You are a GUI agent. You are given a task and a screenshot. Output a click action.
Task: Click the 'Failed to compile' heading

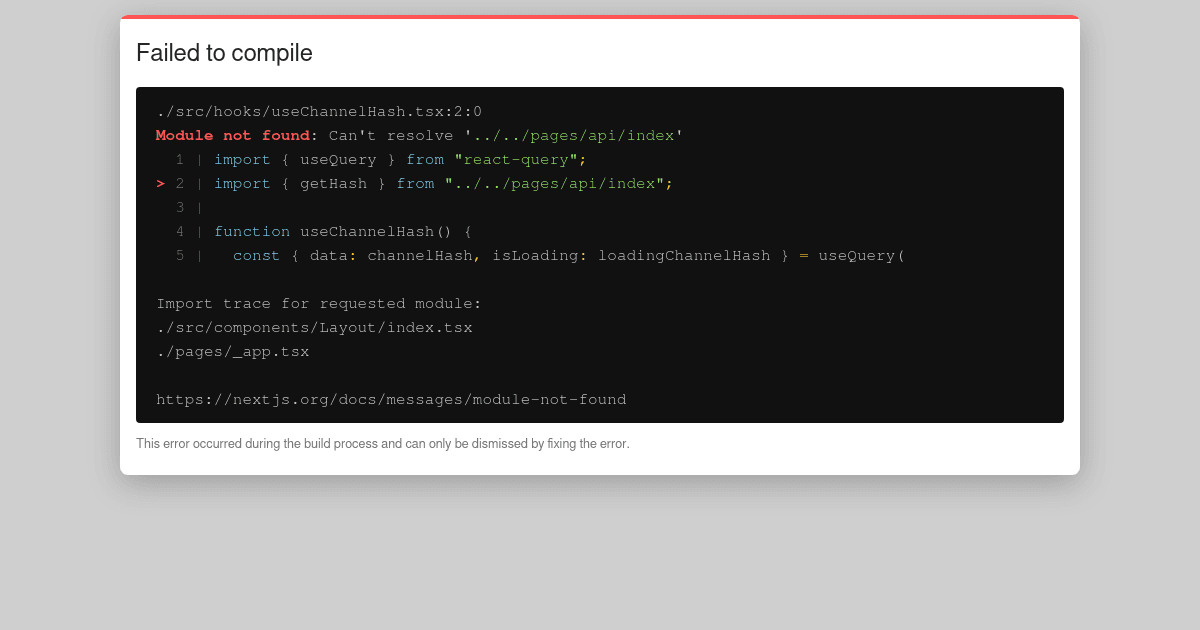click(224, 53)
